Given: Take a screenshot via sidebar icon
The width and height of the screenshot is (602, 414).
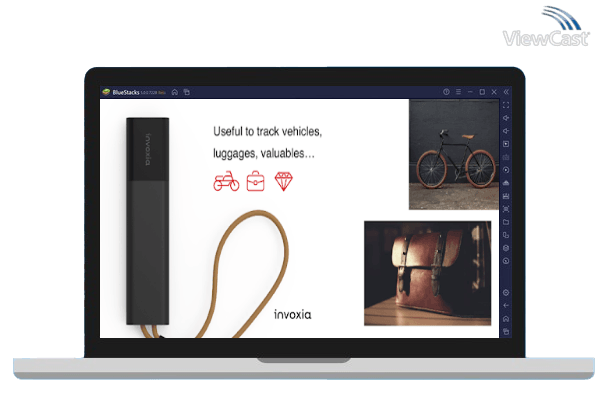Looking at the screenshot, I should [506, 209].
